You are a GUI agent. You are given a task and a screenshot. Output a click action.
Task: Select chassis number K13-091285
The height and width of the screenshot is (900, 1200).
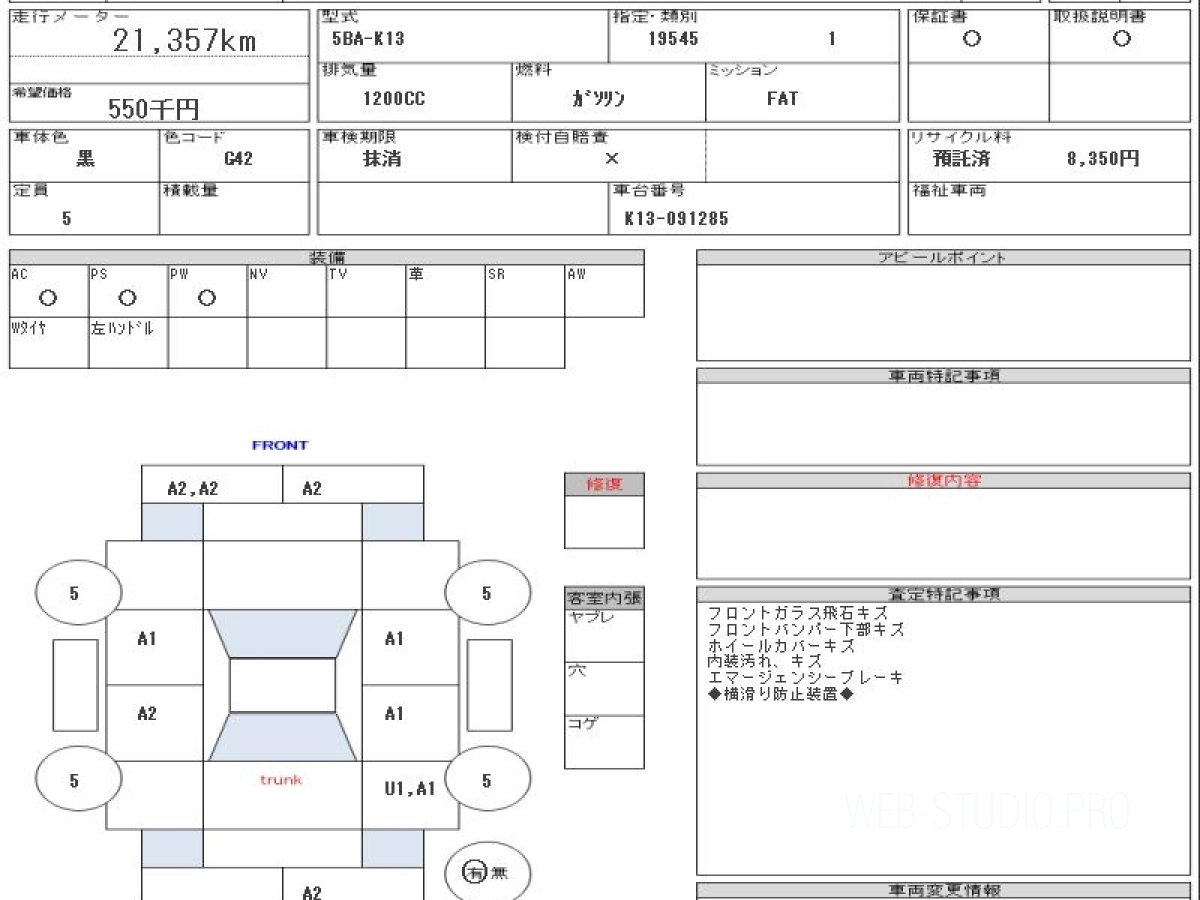click(x=676, y=218)
